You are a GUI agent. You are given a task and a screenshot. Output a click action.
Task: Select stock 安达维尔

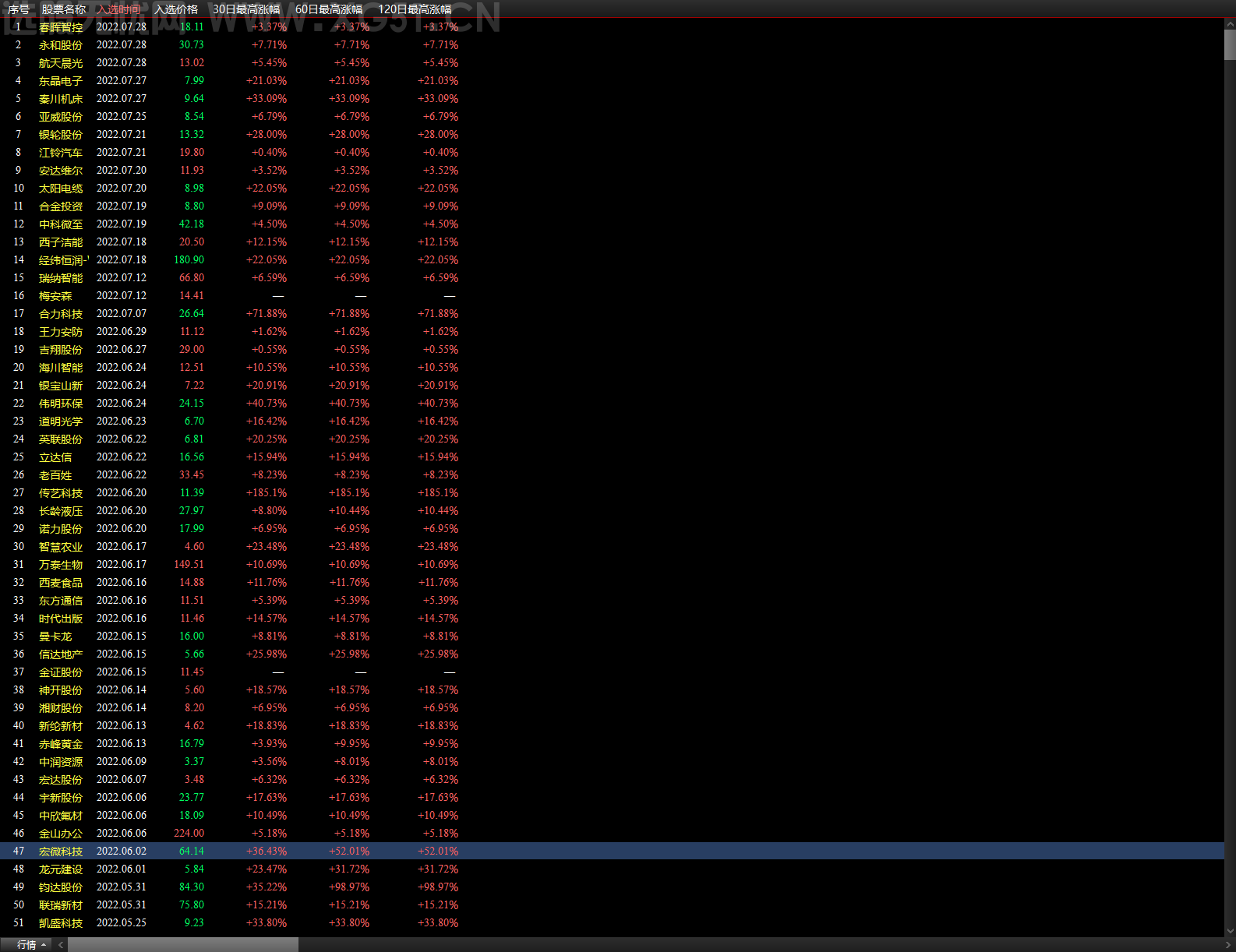tap(61, 171)
